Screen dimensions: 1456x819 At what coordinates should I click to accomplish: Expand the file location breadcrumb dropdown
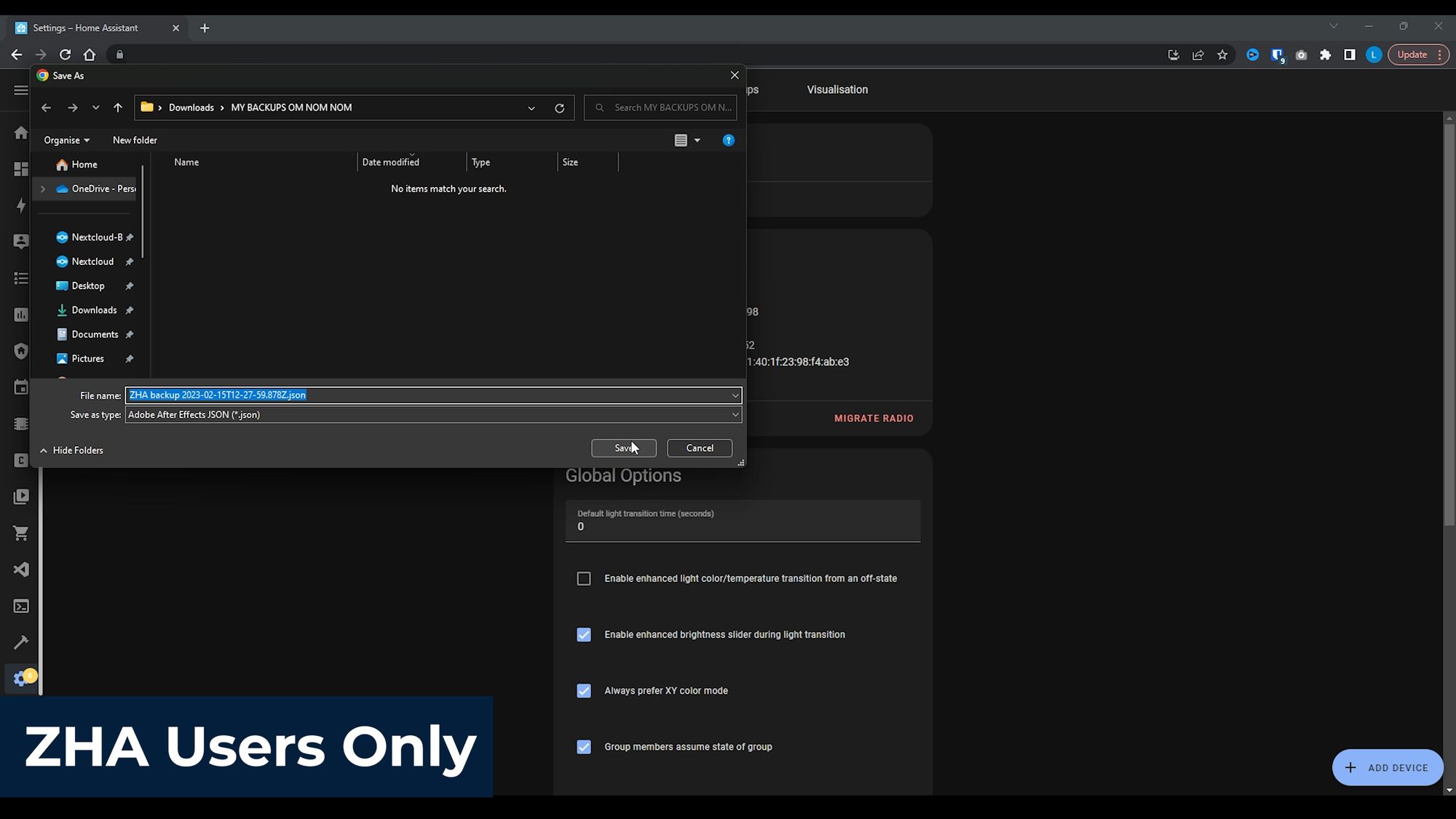(x=532, y=107)
